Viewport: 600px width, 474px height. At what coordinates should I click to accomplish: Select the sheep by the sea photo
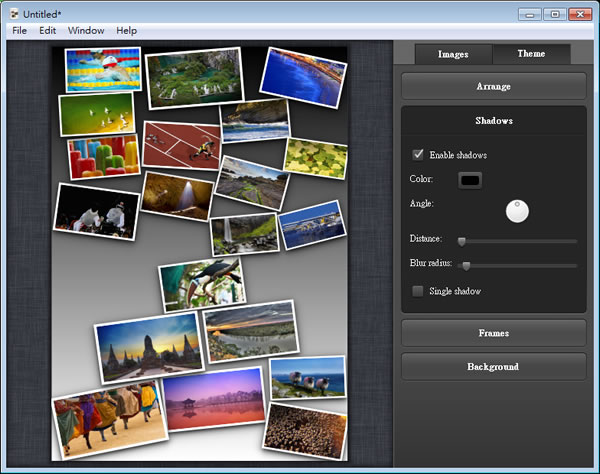(308, 378)
